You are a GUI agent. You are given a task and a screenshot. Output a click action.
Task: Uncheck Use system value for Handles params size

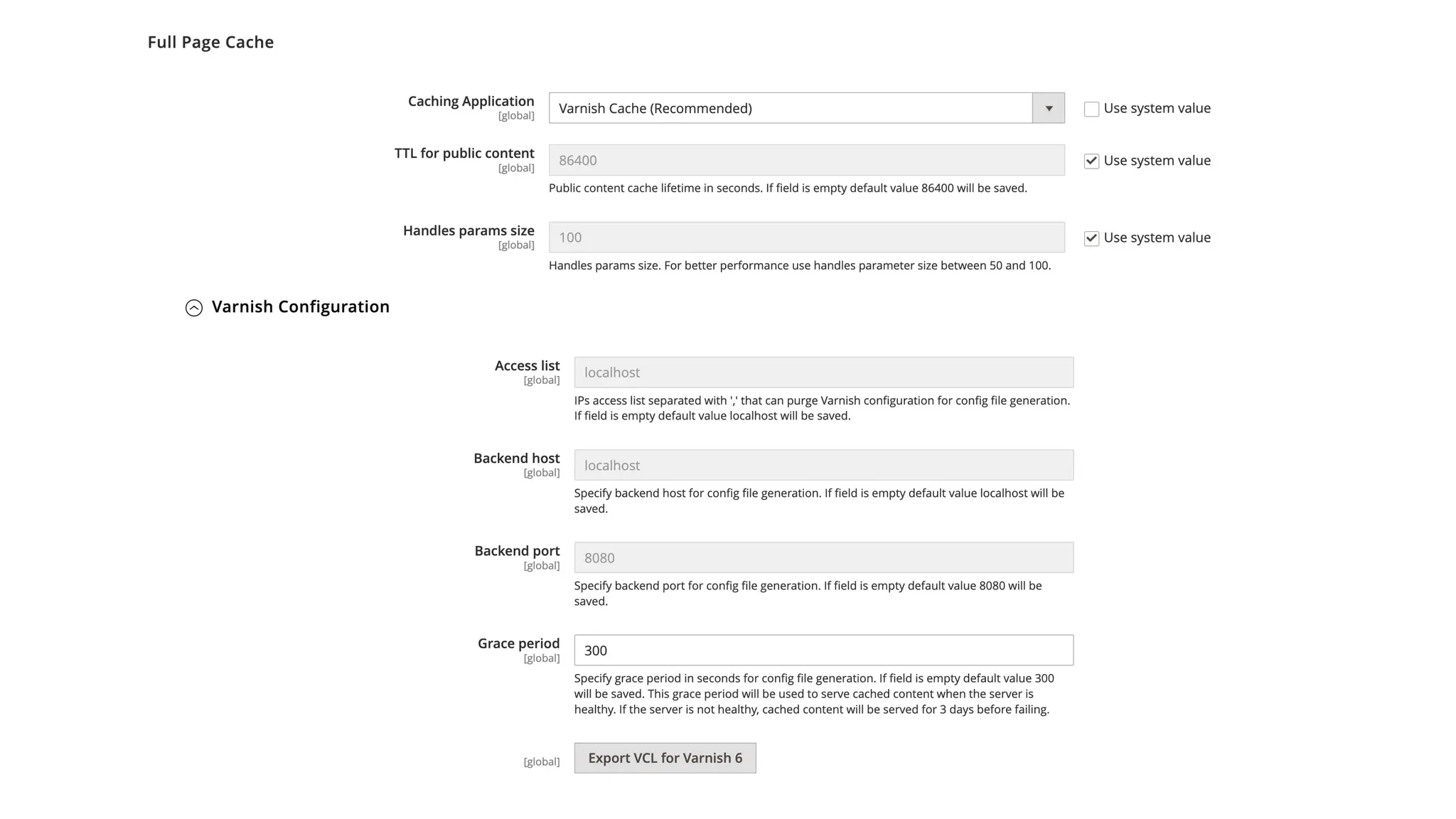tap(1091, 238)
